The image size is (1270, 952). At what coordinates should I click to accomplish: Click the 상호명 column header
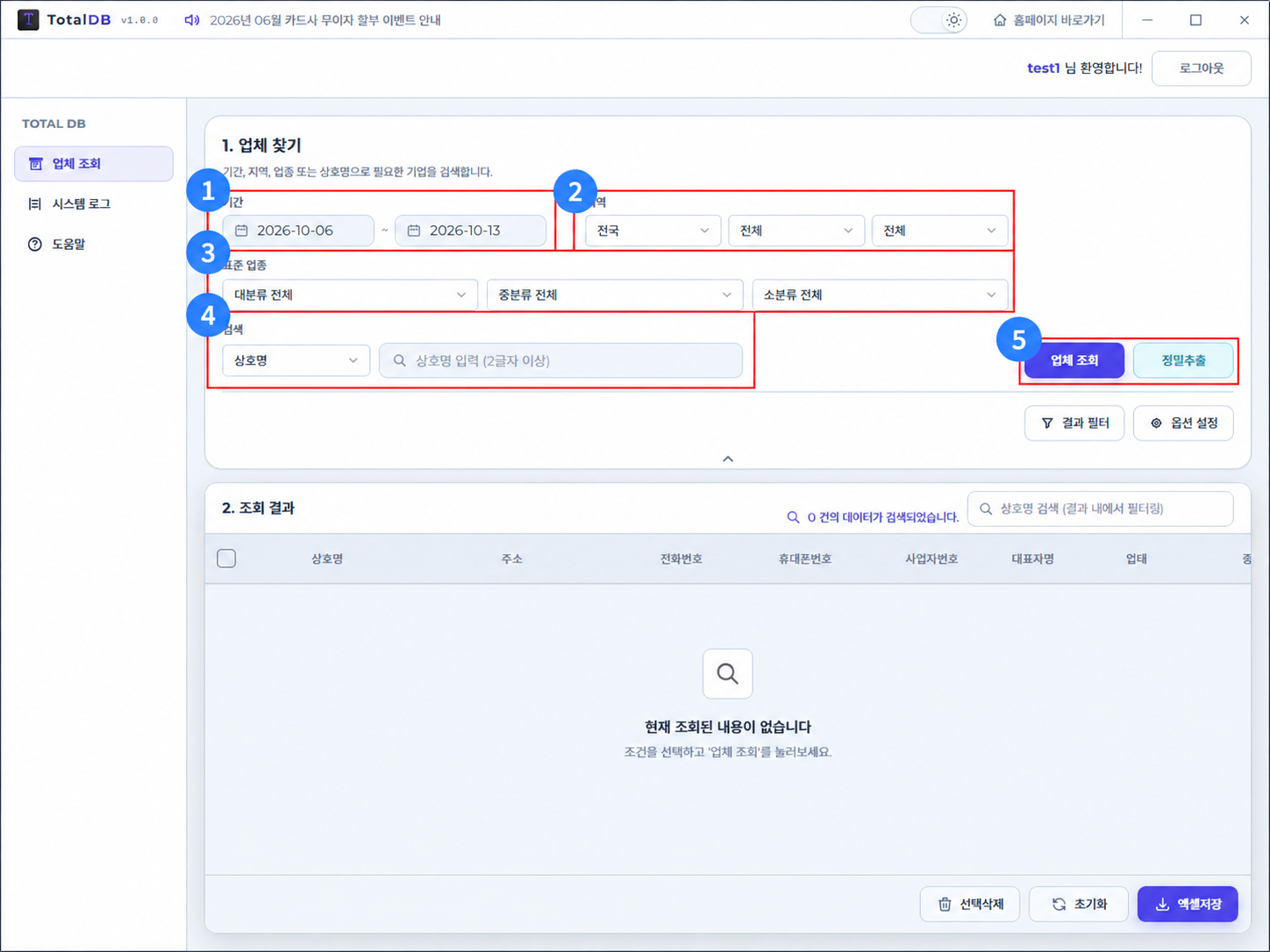click(327, 558)
